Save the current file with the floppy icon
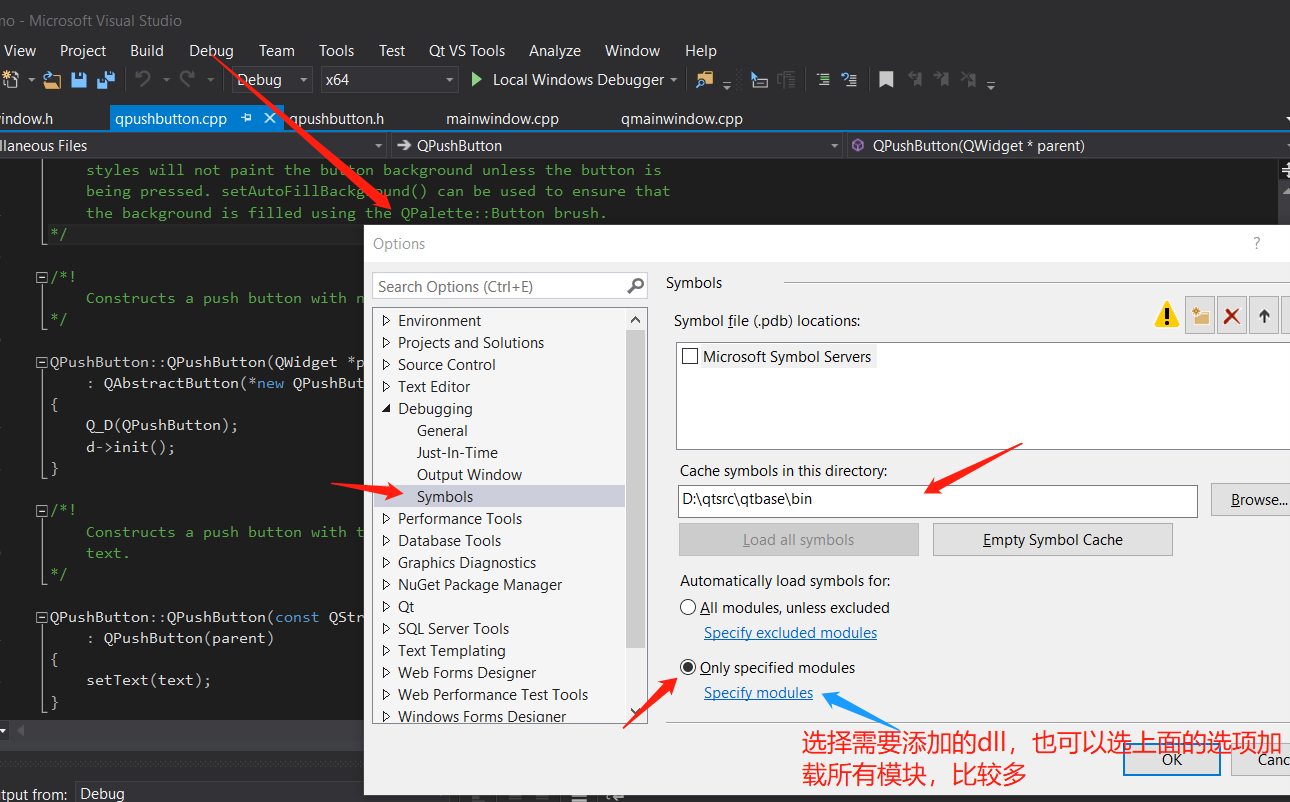Screen dimensions: 1290x802 point(79,79)
